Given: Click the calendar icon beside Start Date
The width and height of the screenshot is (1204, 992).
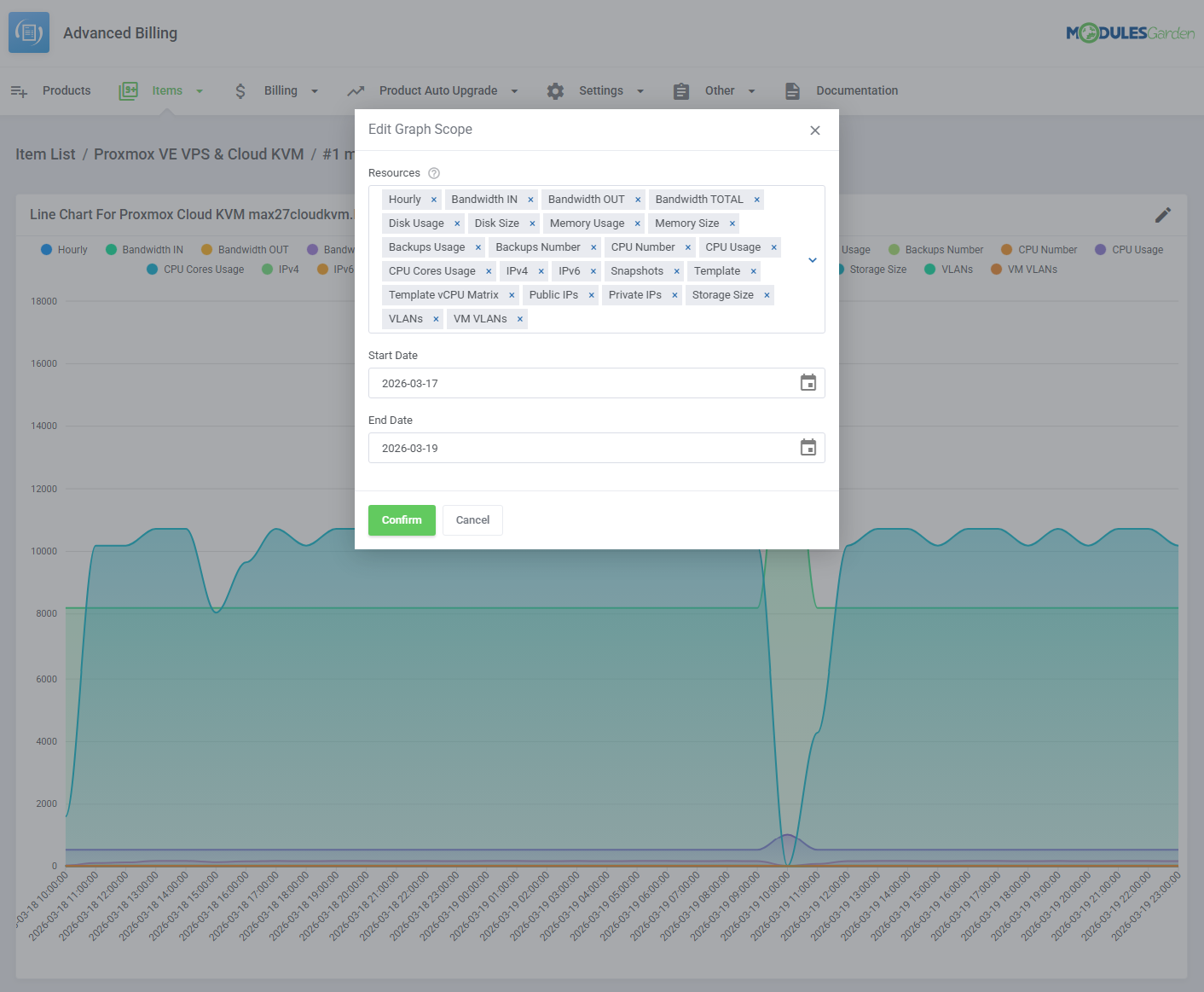Looking at the screenshot, I should [x=807, y=383].
